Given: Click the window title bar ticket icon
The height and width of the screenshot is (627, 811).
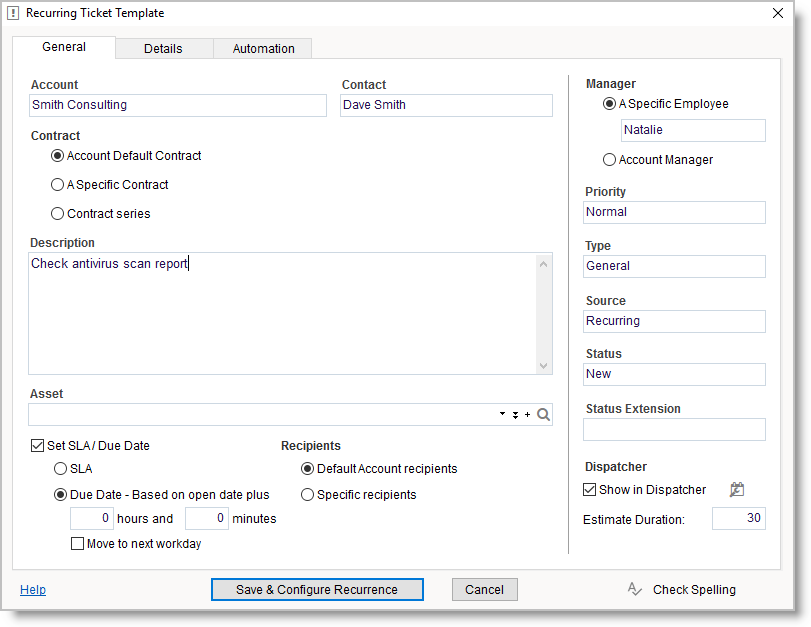Looking at the screenshot, I should tap(13, 13).
